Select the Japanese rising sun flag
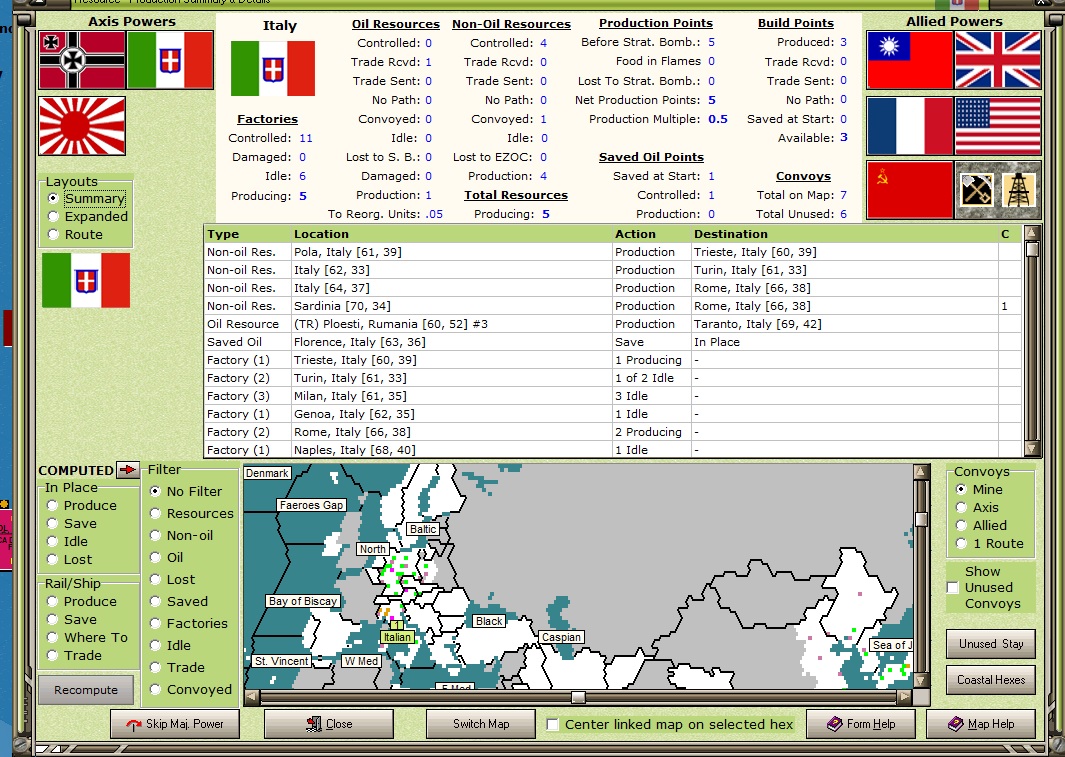Viewport: 1065px width, 757px height. [x=82, y=126]
